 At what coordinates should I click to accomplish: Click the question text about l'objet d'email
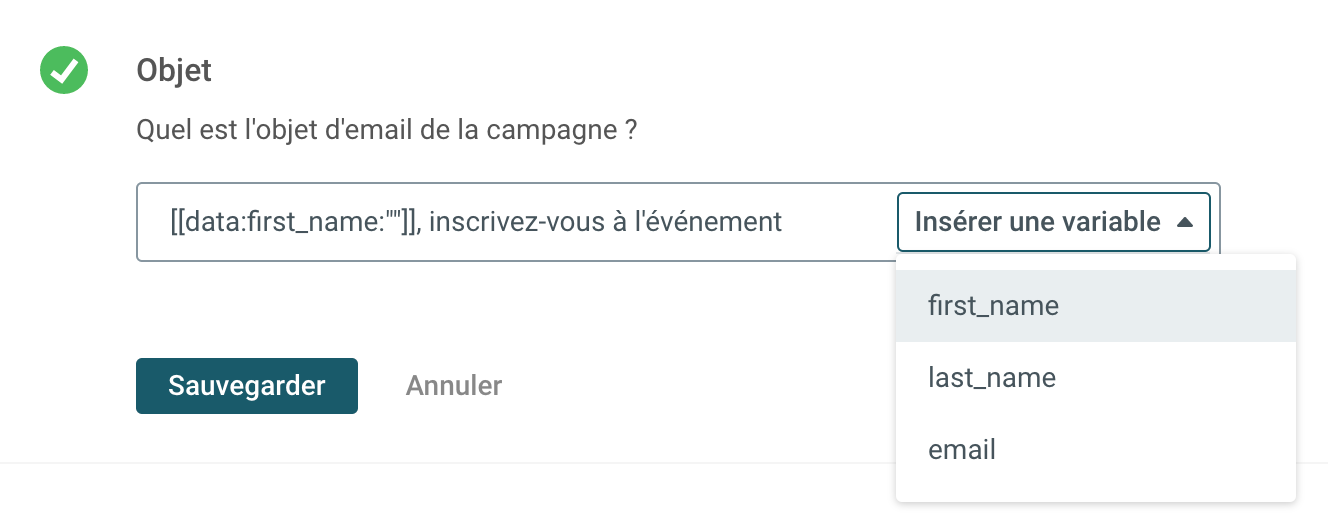pyautogui.click(x=387, y=130)
